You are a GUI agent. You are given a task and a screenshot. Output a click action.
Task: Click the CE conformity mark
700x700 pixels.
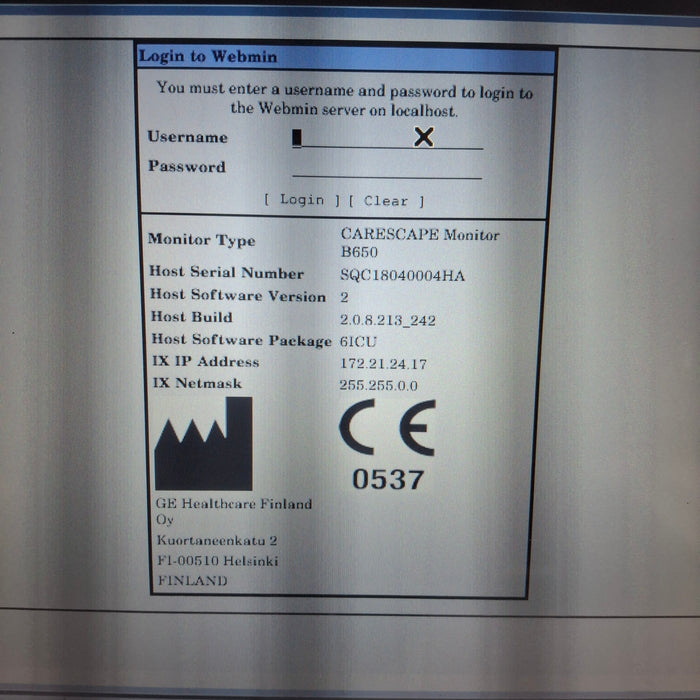386,427
